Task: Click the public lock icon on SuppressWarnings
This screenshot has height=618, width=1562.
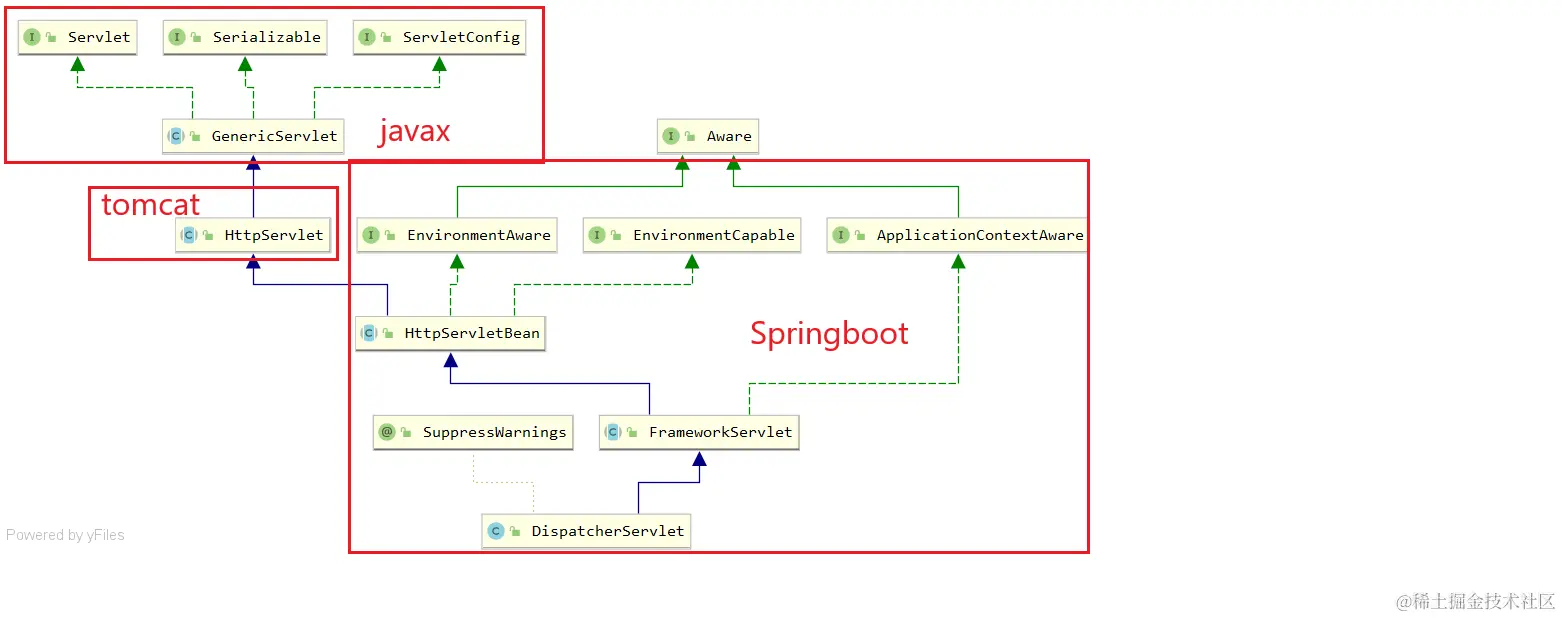Action: [406, 432]
